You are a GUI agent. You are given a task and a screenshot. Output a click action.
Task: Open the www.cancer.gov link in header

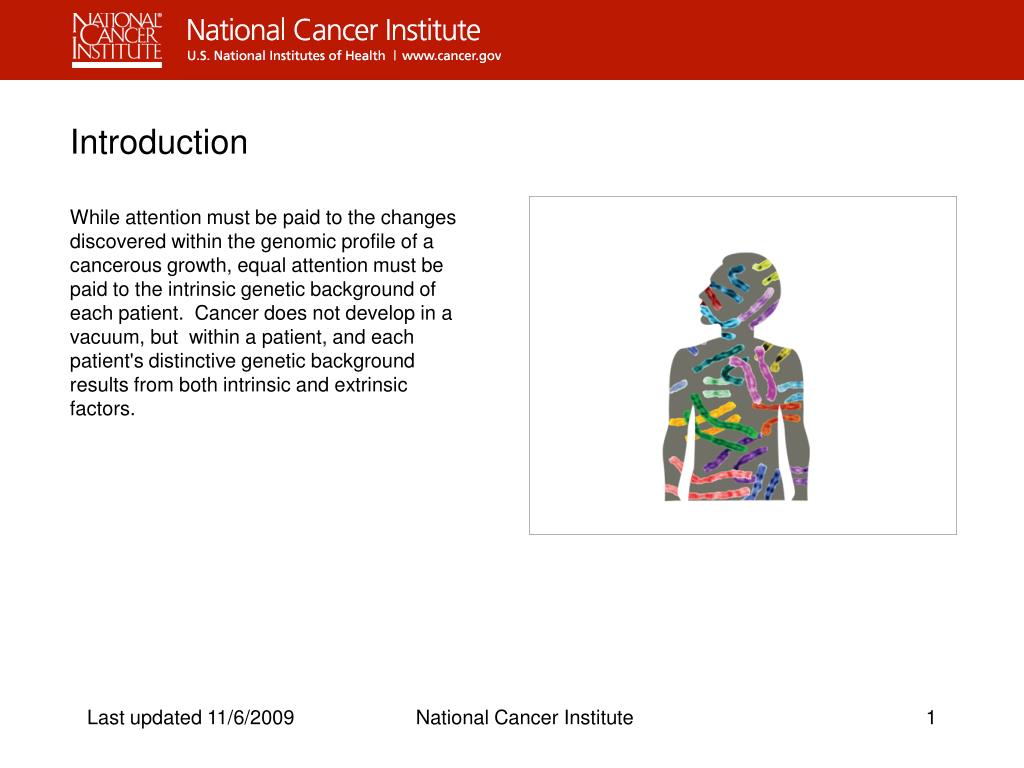pos(451,56)
